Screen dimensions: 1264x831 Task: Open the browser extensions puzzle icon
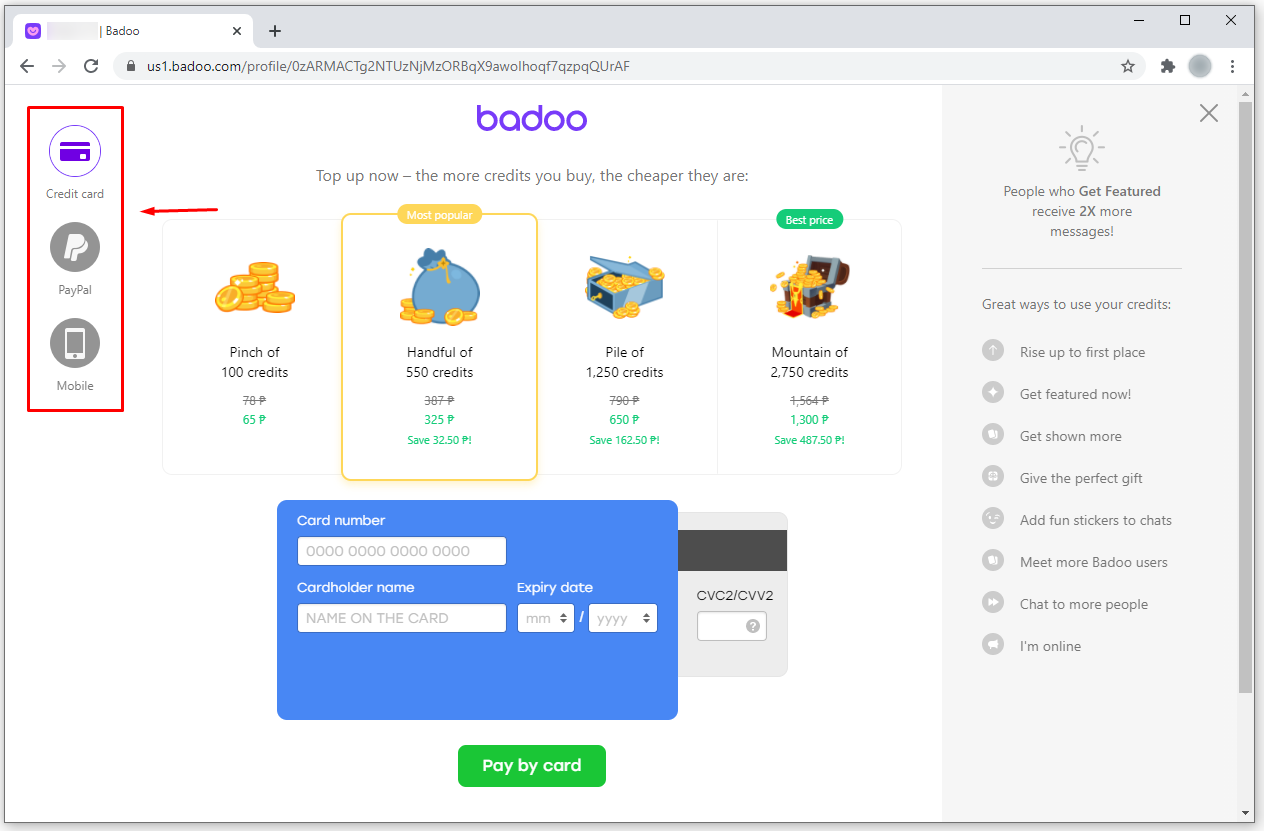[1167, 67]
